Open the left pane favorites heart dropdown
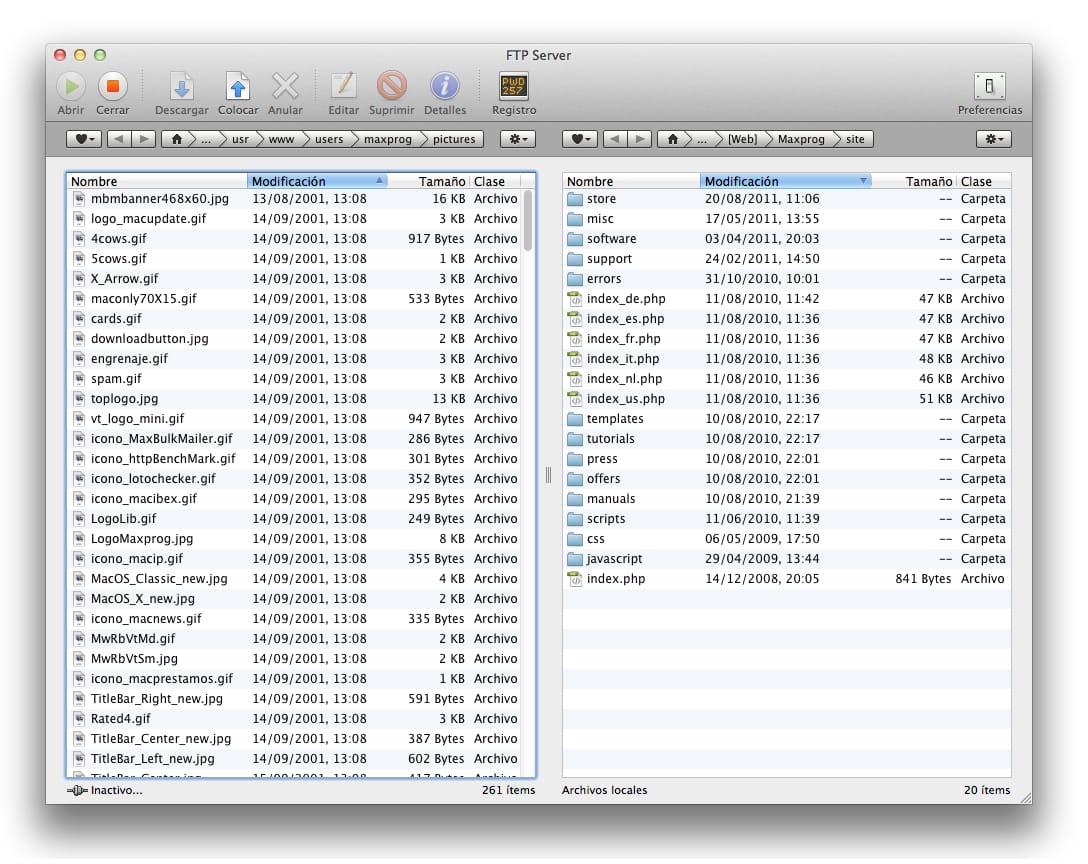Viewport: 1088px width, 864px height. click(84, 139)
